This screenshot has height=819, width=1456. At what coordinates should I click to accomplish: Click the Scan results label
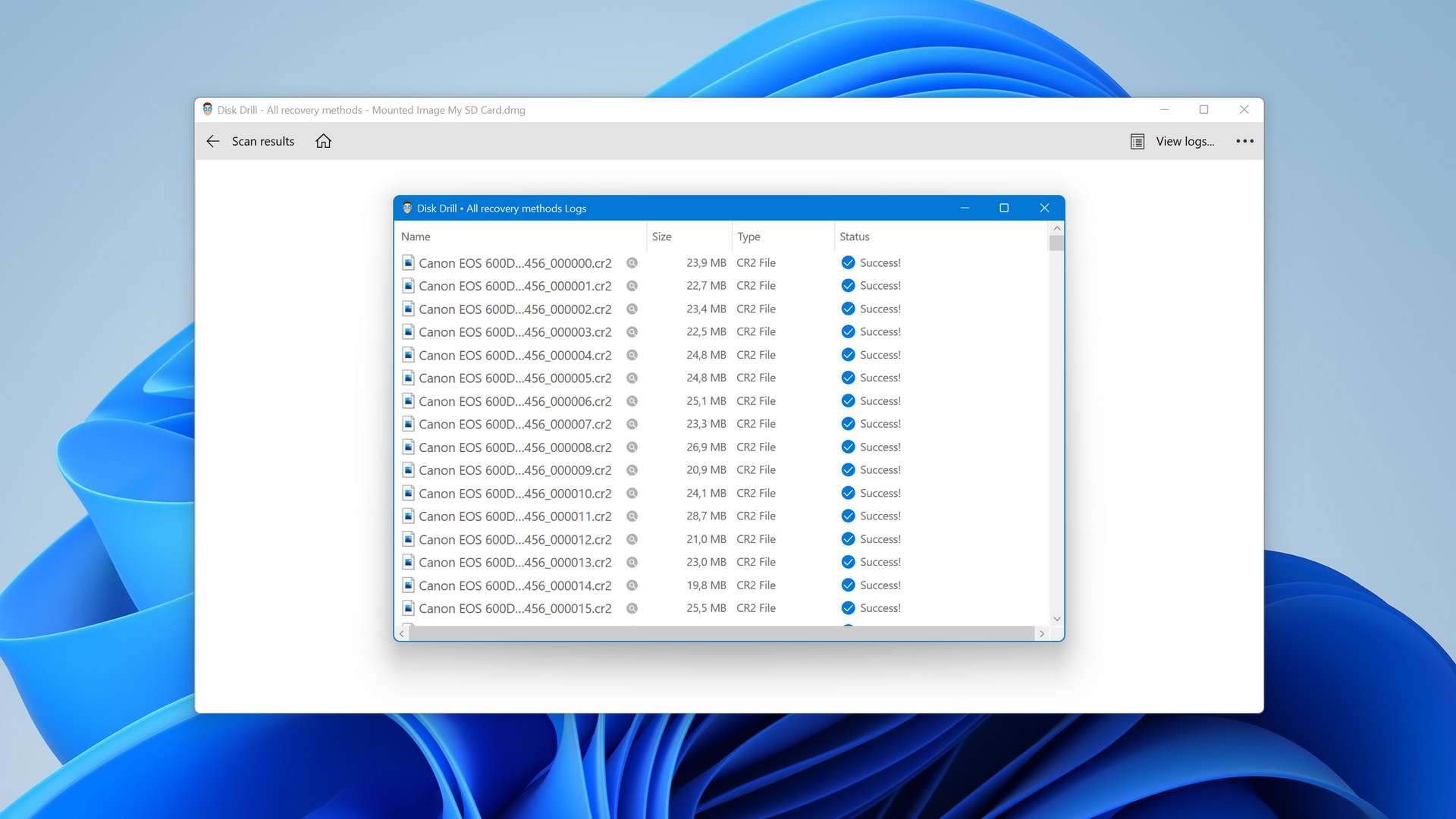coord(263,141)
